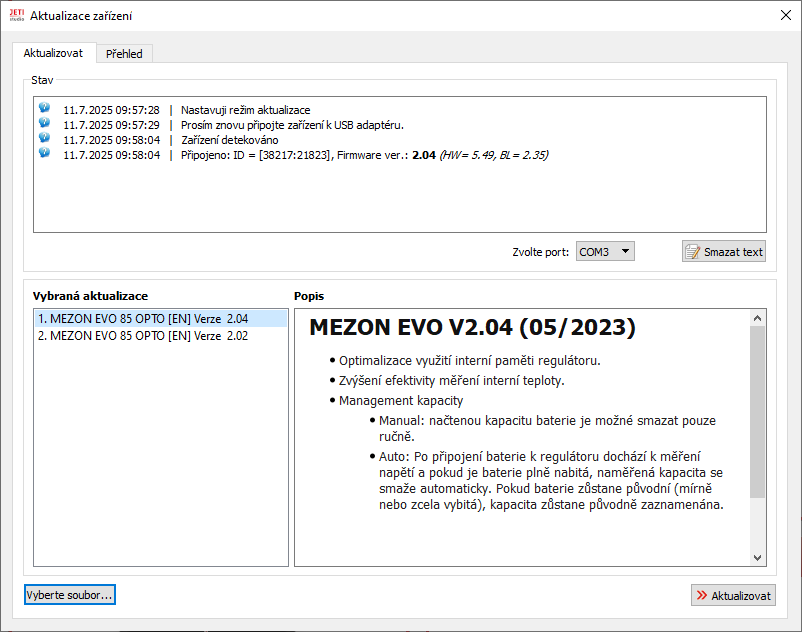The height and width of the screenshot is (632, 802).
Task: Click the info icon beside 'Připojeno: ID' log entry
Action: (x=44, y=152)
